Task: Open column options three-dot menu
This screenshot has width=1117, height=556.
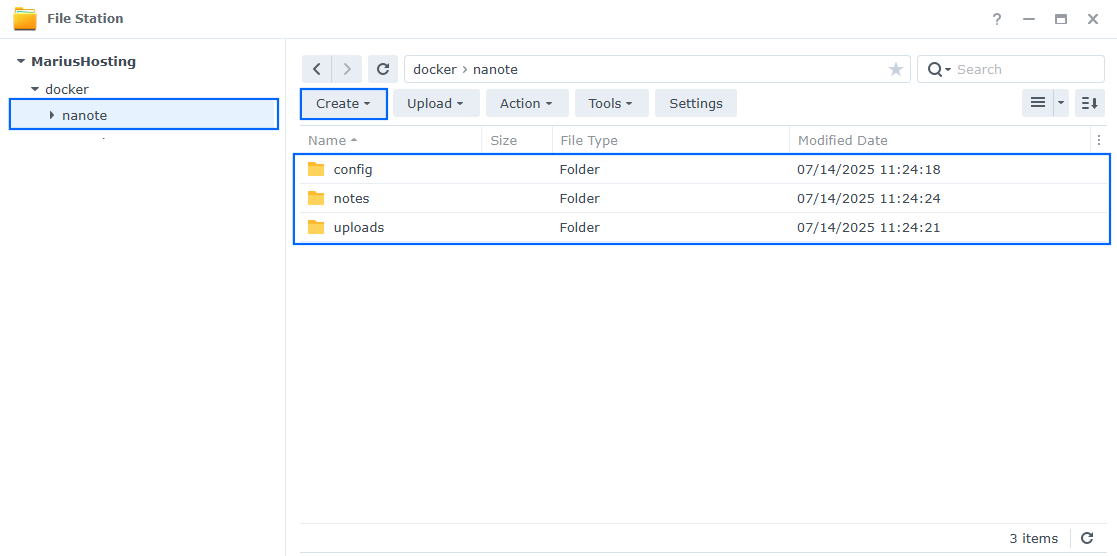Action: click(1098, 140)
